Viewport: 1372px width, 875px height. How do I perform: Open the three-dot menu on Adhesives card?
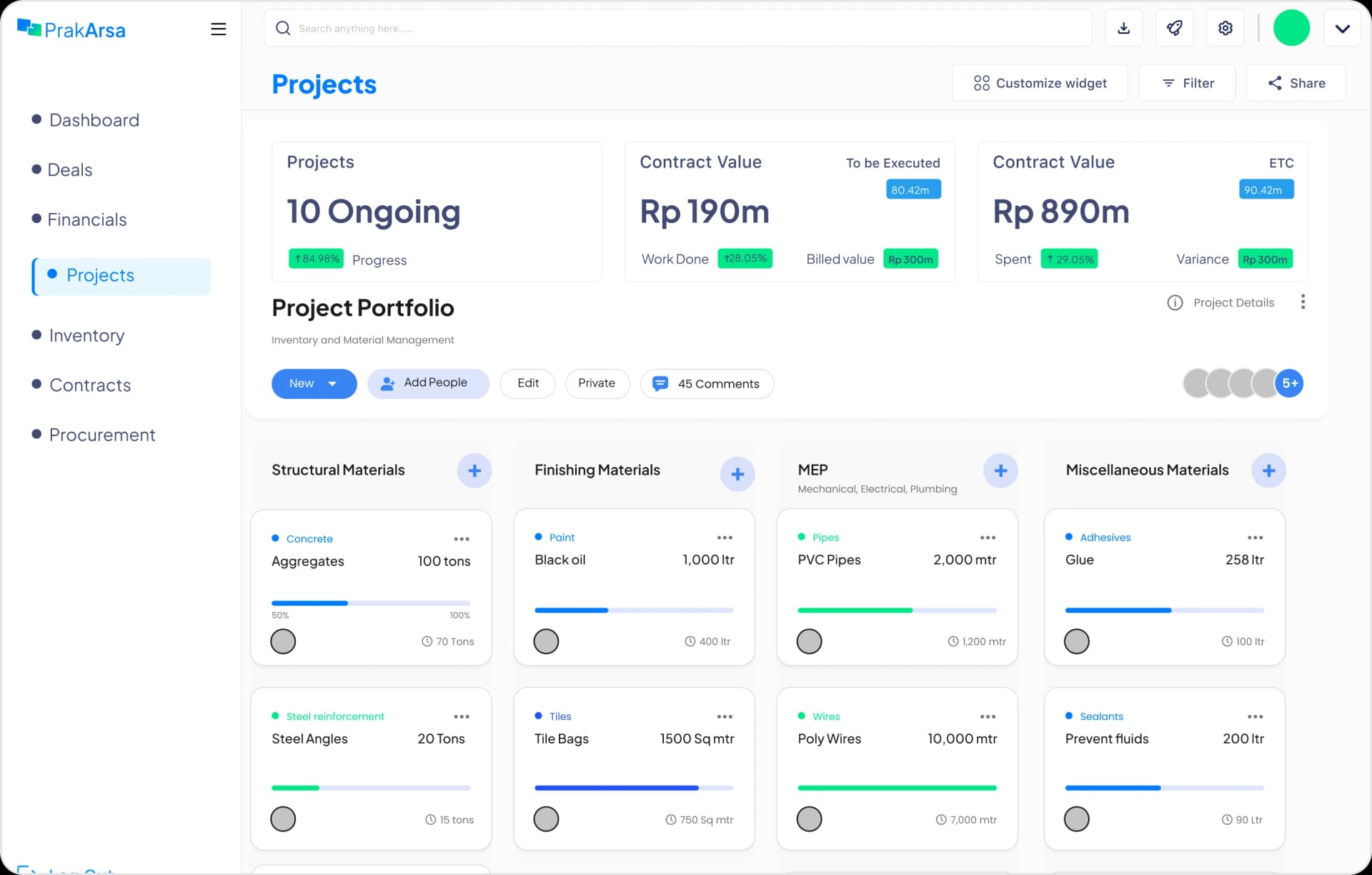[x=1255, y=538]
